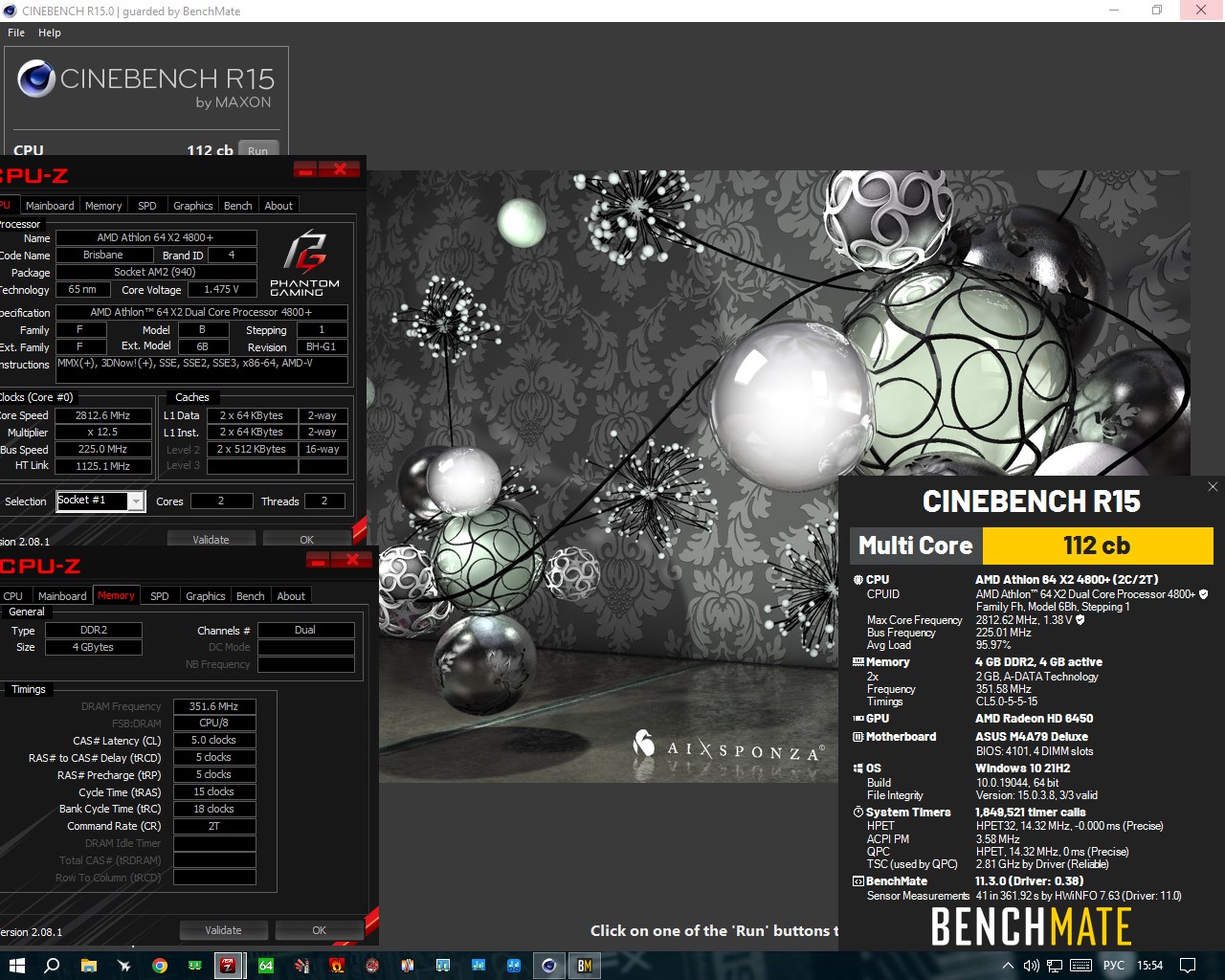Click the OS Windows icon in BenchMate panel
Image resolution: width=1225 pixels, height=980 pixels.
click(x=858, y=768)
